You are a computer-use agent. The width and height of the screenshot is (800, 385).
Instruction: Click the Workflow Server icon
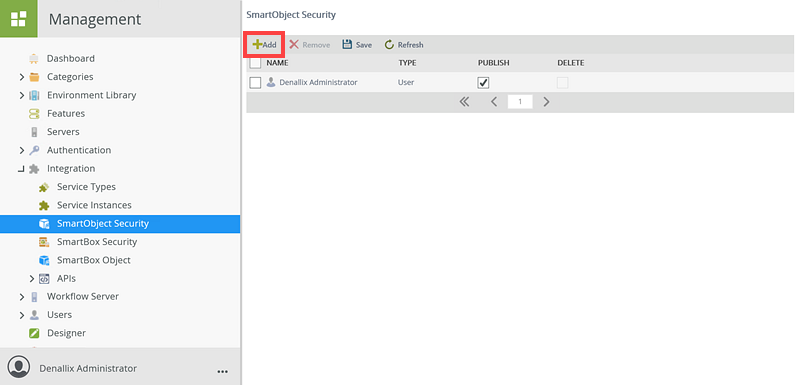[34, 297]
